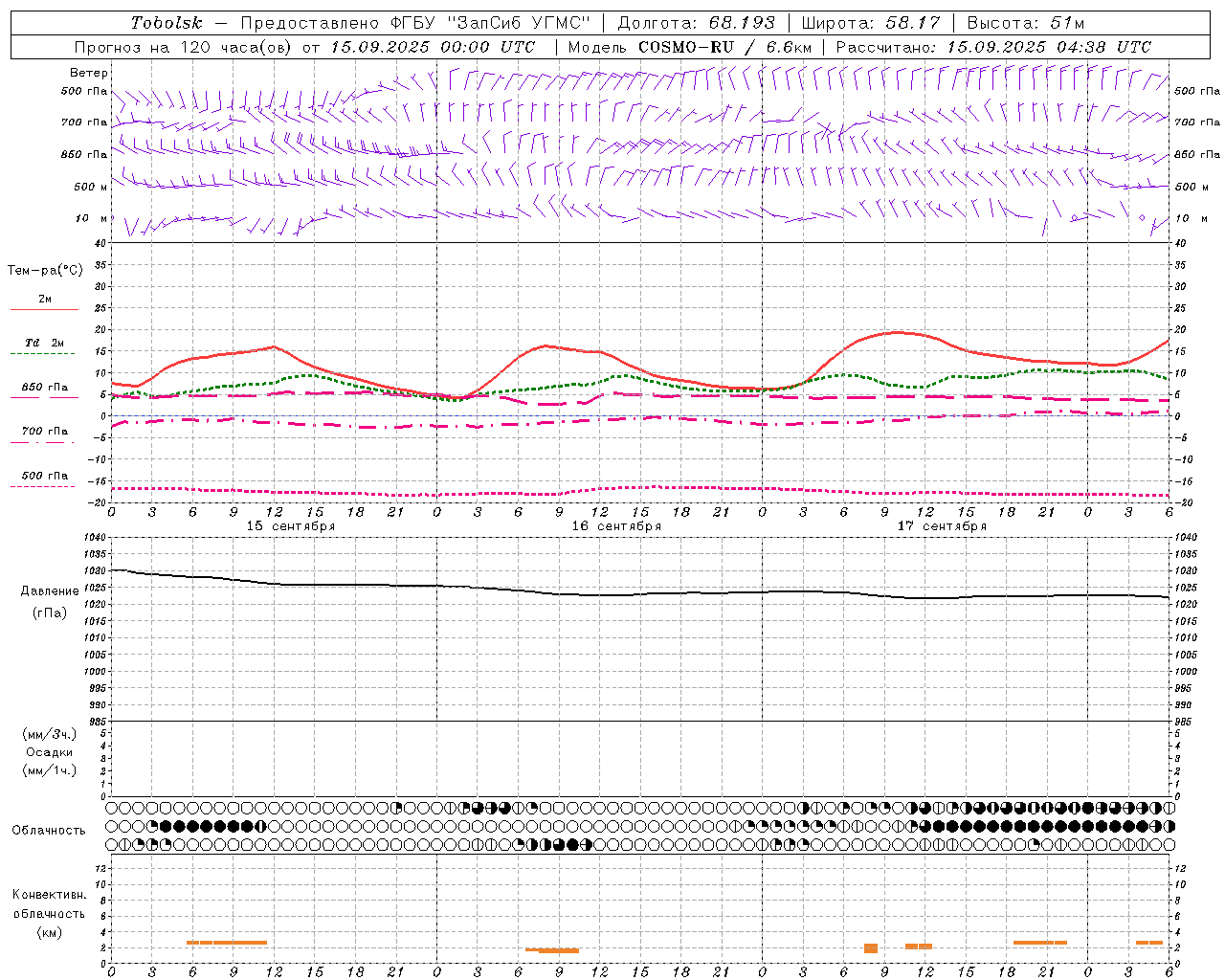This screenshot has width=1225, height=980.
Task: Click dotted line sample under temperature '500 гПа'
Action: pyautogui.click(x=42, y=487)
